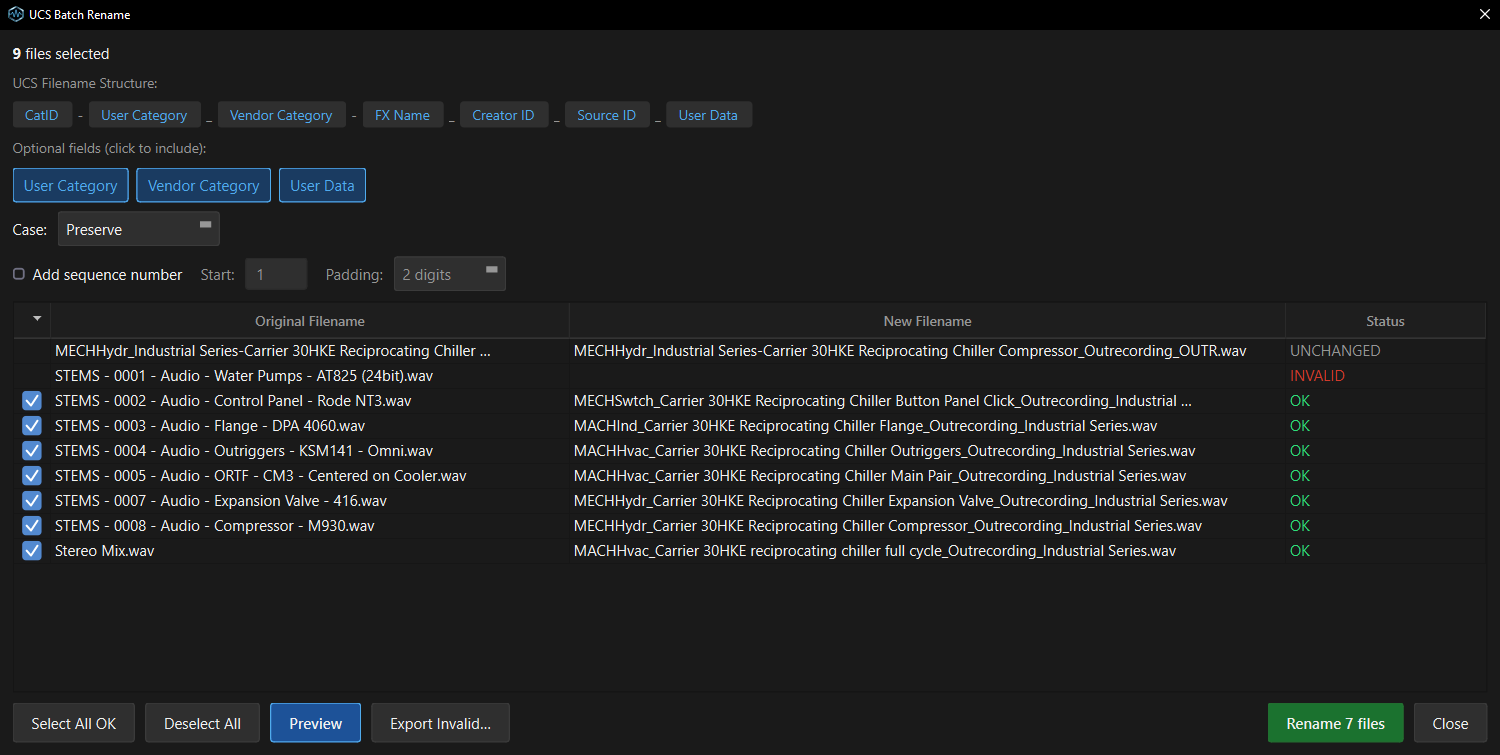Open the Case dropdown set to Preserve

pos(139,229)
